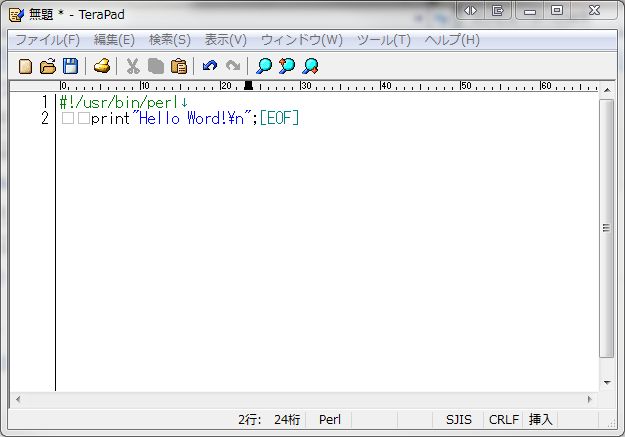Search upward with second magnifier icon
The width and height of the screenshot is (625, 437).
click(x=287, y=66)
